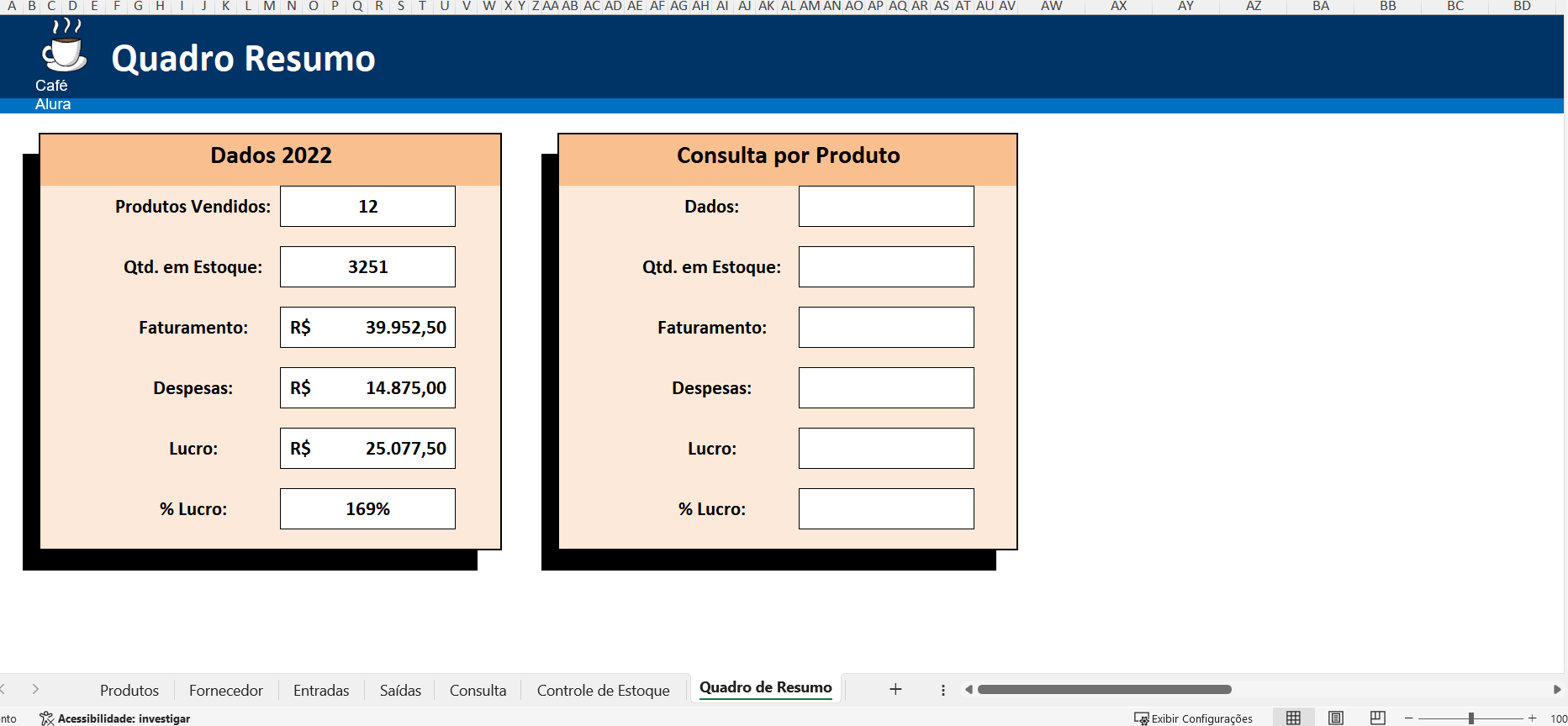Switch to Page Break Preview icon
This screenshot has height=726, width=1568.
click(1377, 718)
